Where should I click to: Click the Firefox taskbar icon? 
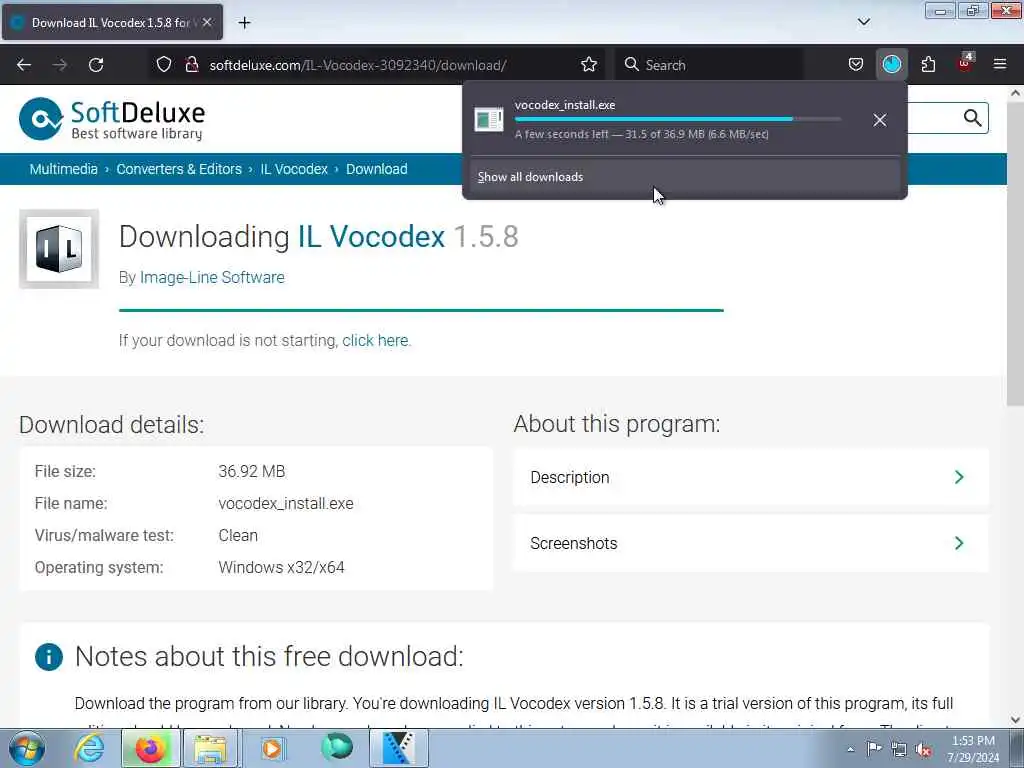(150, 748)
